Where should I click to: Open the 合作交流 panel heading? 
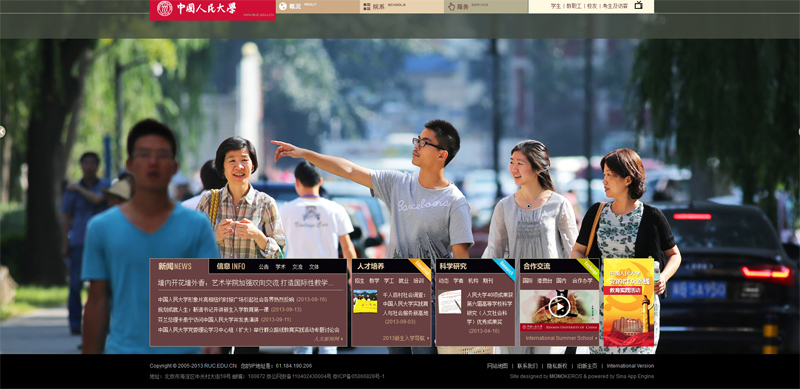click(537, 266)
